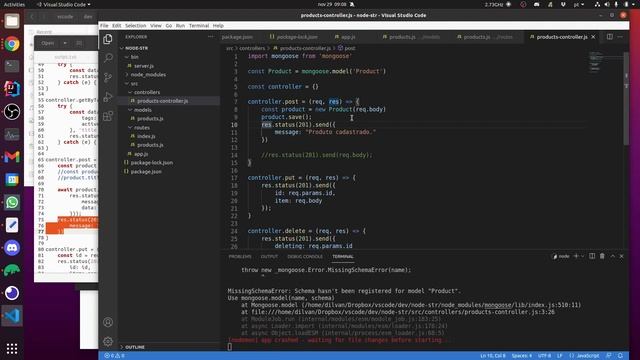Open the View menu
The image size is (640, 360).
[156, 25]
